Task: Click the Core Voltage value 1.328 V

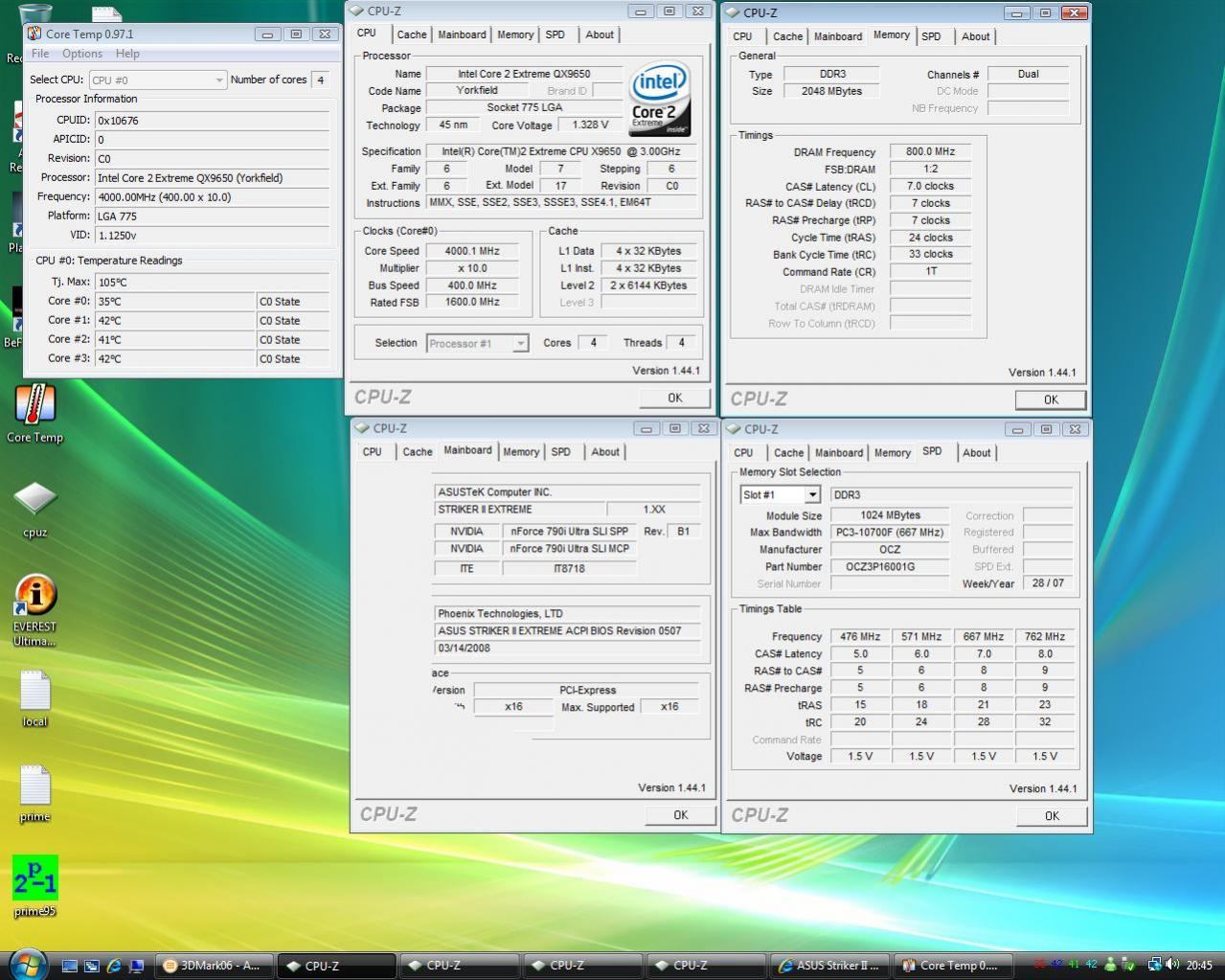Action: 590,125
